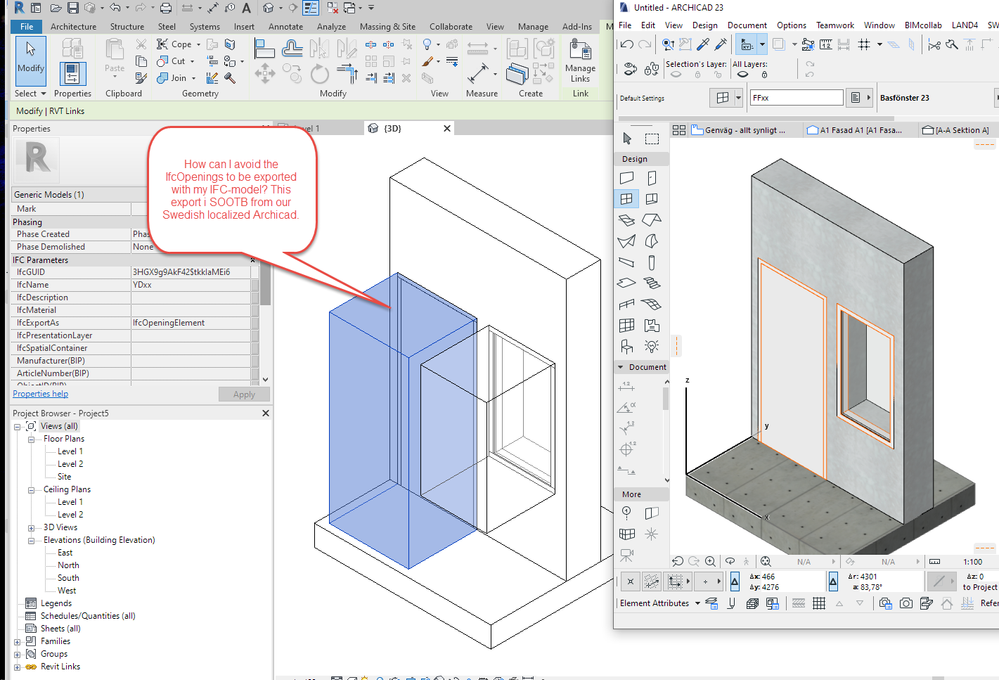
Task: Collapse Floor Plans node in Project Browser
Action: click(31, 439)
